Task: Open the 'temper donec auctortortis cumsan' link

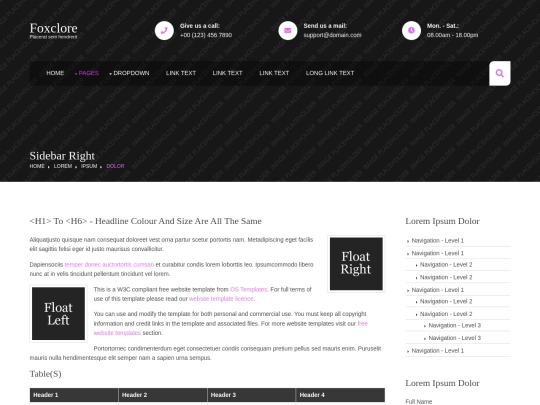Action: (x=109, y=264)
